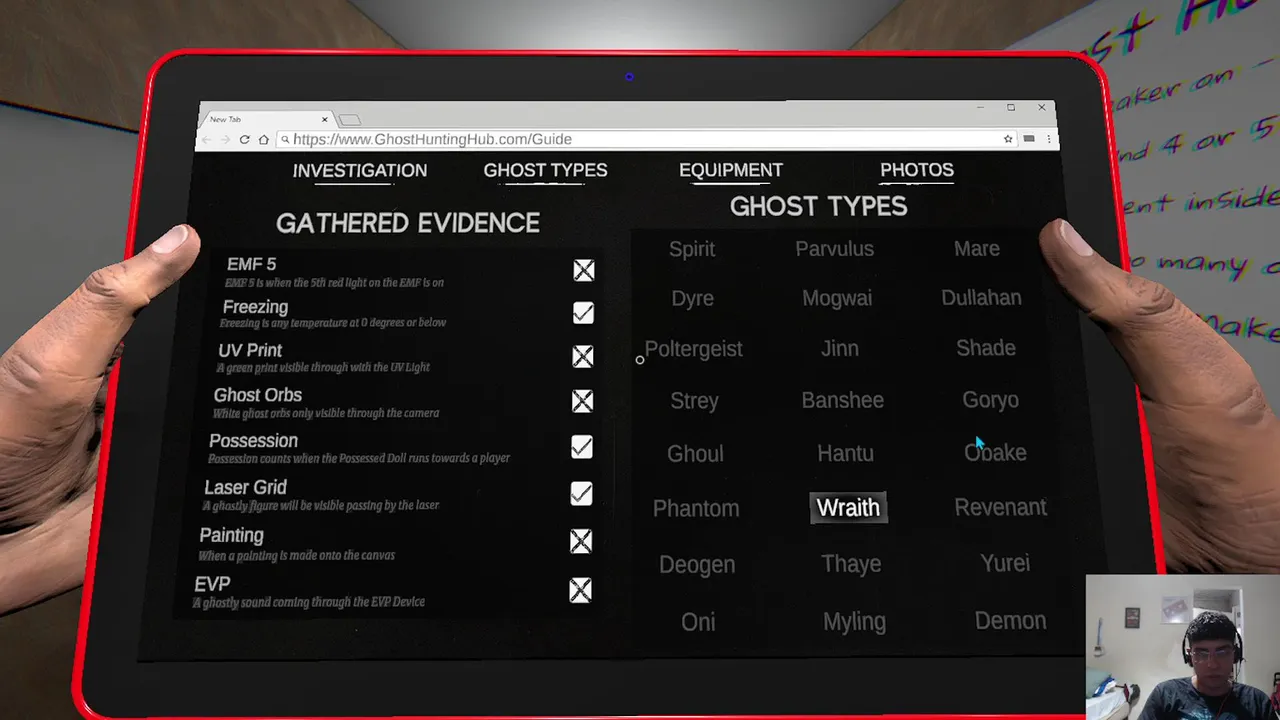
Task: Open the GHOST TYPES tab
Action: click(x=545, y=171)
